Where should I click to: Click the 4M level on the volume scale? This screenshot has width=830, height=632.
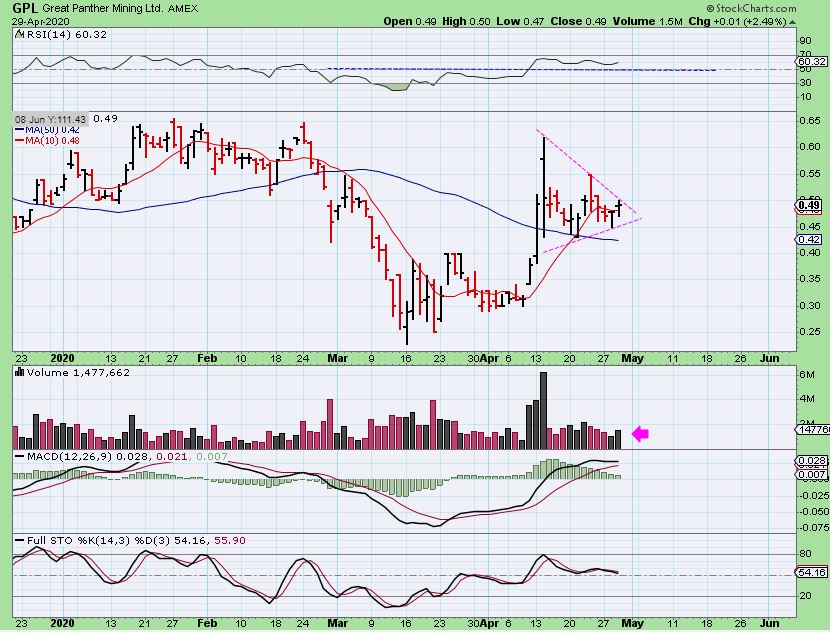click(x=806, y=399)
